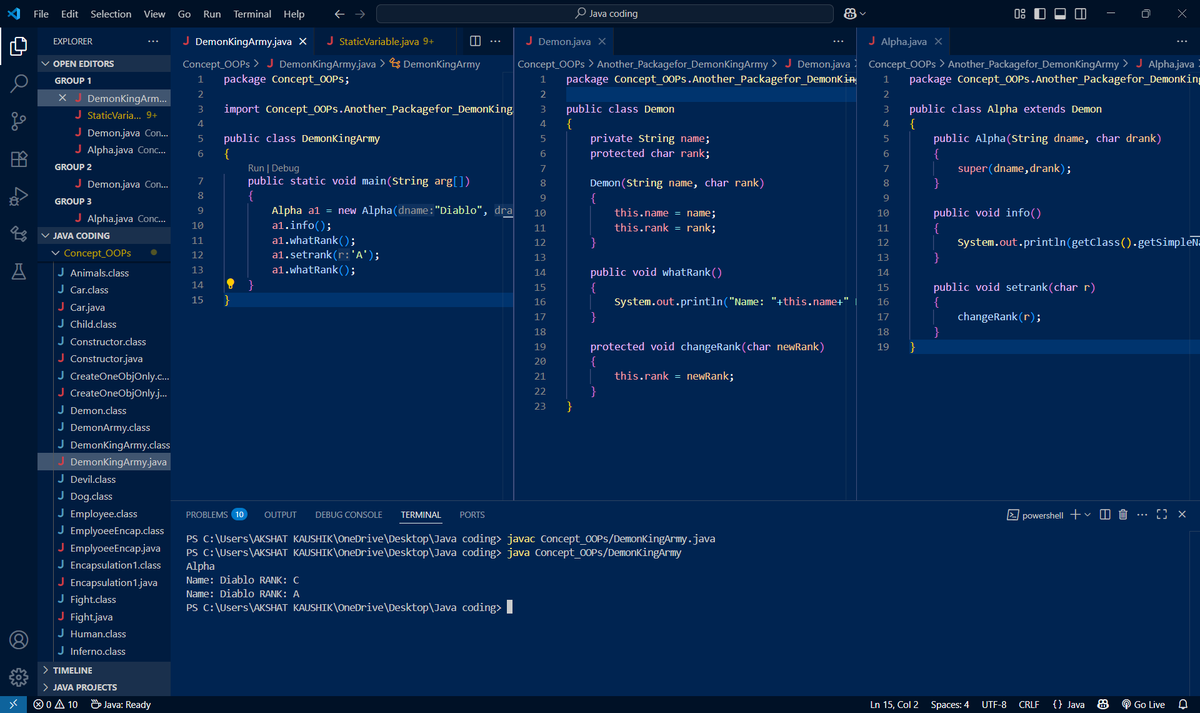Go back with the left arrow
The height and width of the screenshot is (713, 1200).
(340, 14)
